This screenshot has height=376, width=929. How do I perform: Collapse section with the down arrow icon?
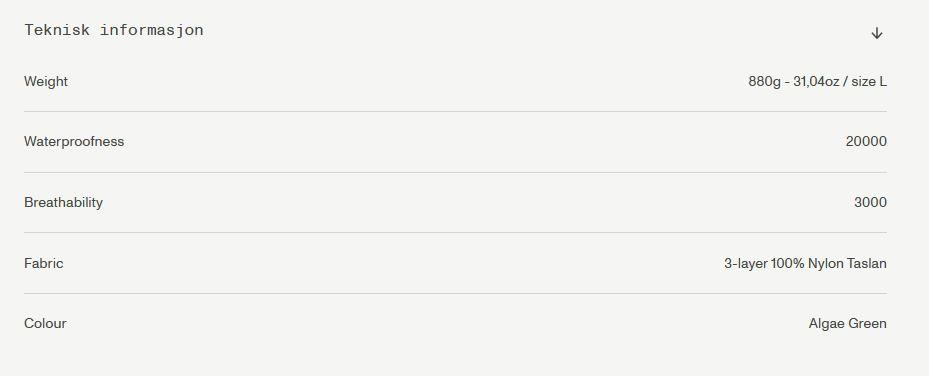877,33
